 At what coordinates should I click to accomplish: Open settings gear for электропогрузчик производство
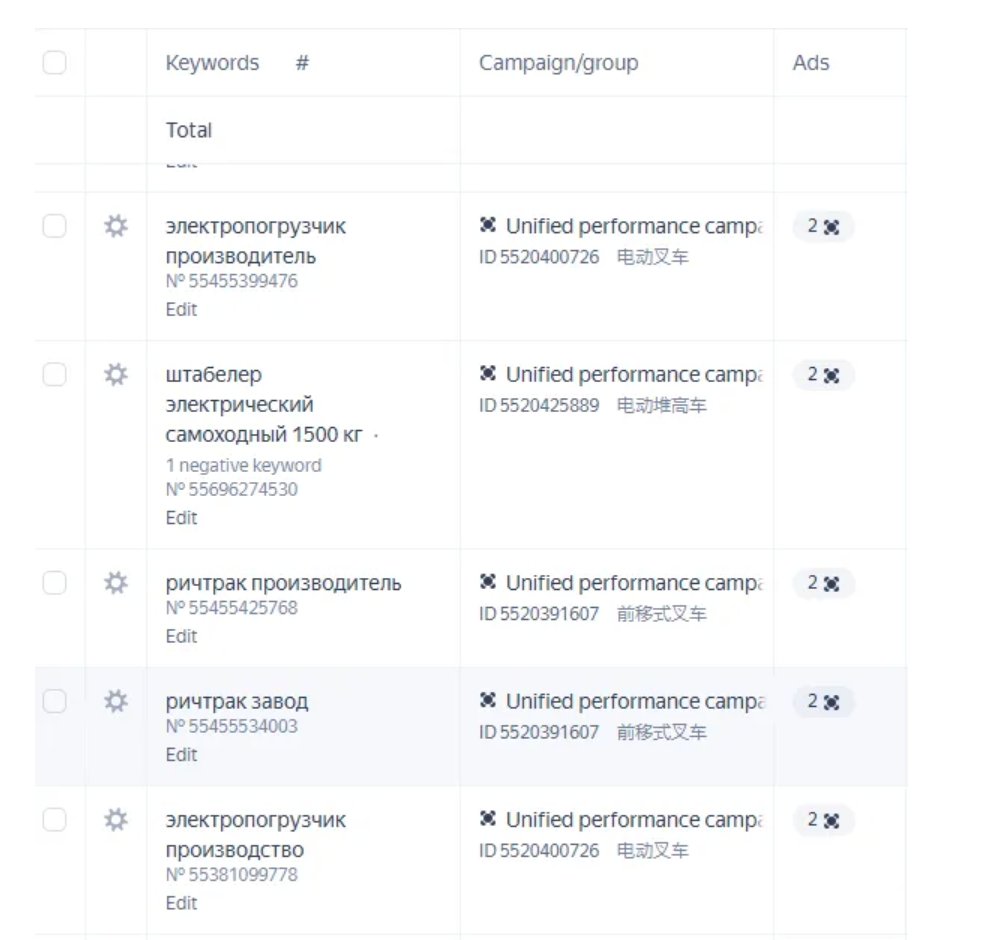[x=116, y=820]
